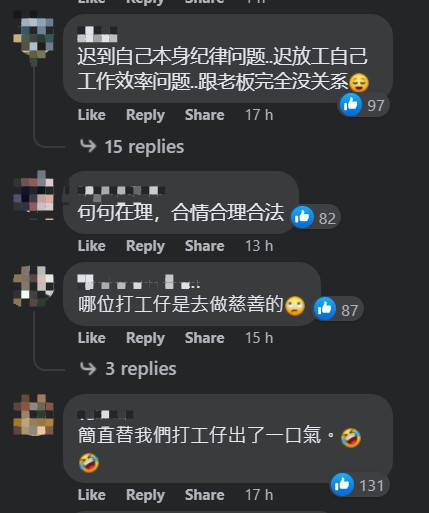Reply to the comment posted 15 h ago
Image resolution: width=429 pixels, height=513 pixels.
145,338
